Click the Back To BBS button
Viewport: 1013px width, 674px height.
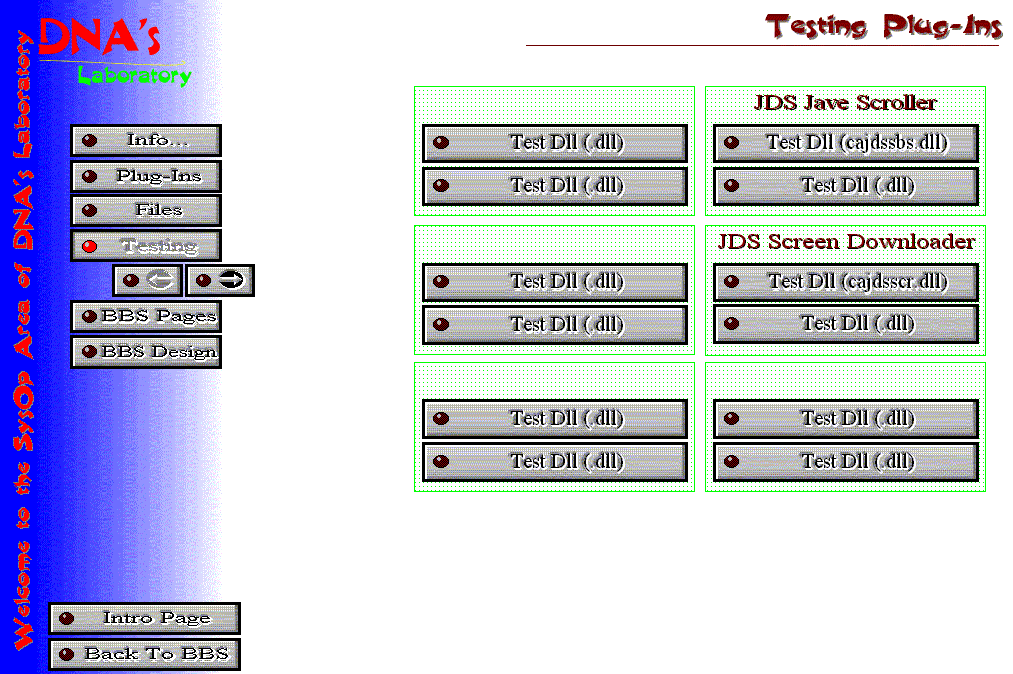point(144,655)
